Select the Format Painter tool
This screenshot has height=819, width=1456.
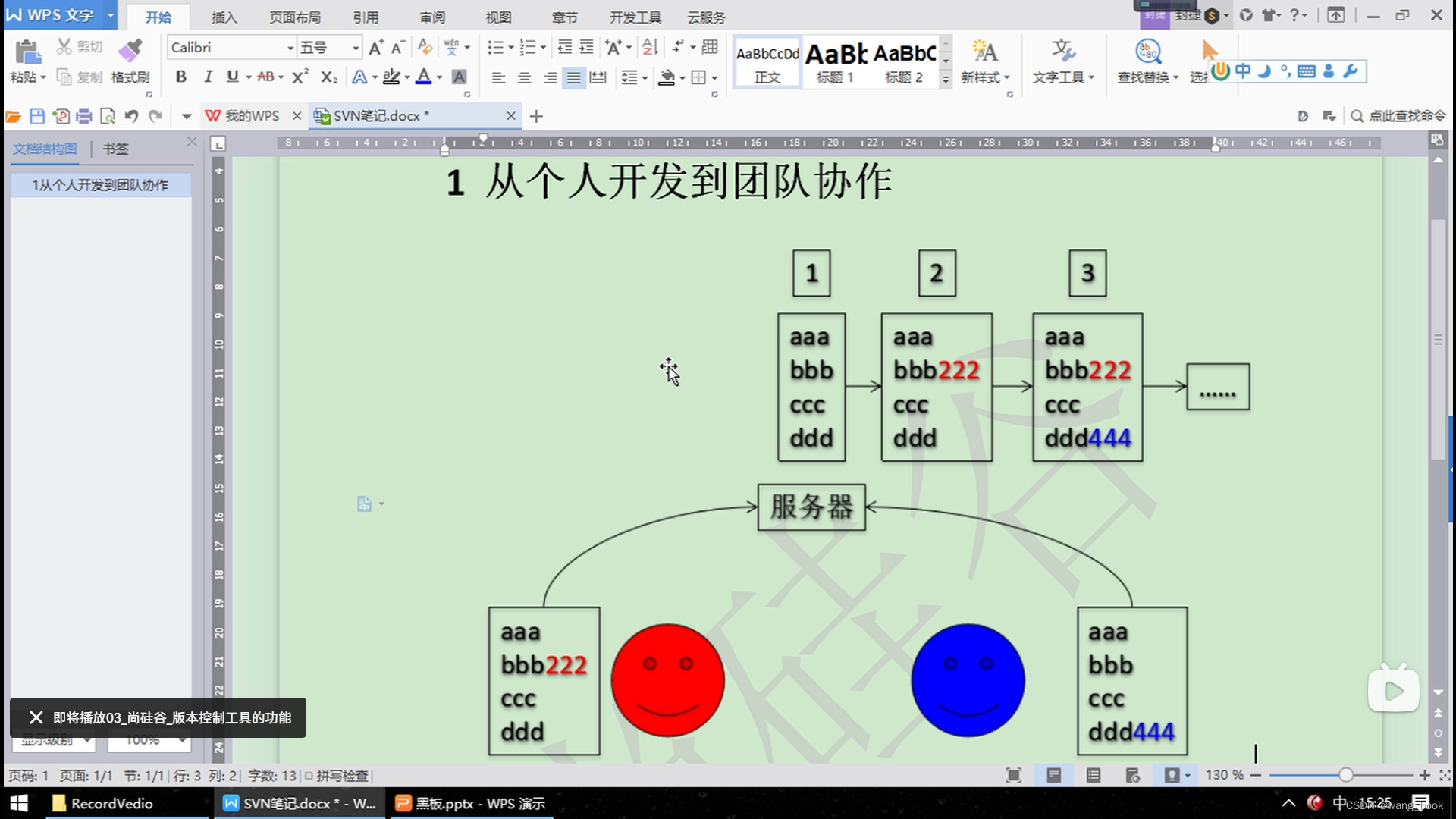(x=130, y=59)
